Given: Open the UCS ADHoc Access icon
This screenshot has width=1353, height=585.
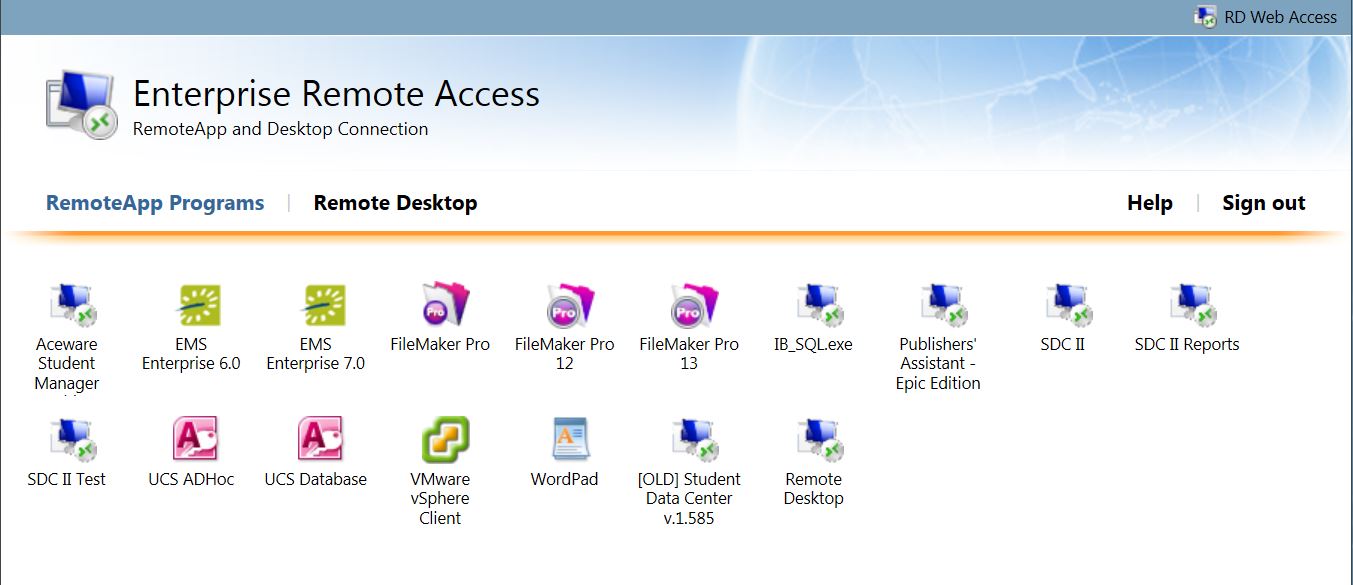Looking at the screenshot, I should (195, 439).
